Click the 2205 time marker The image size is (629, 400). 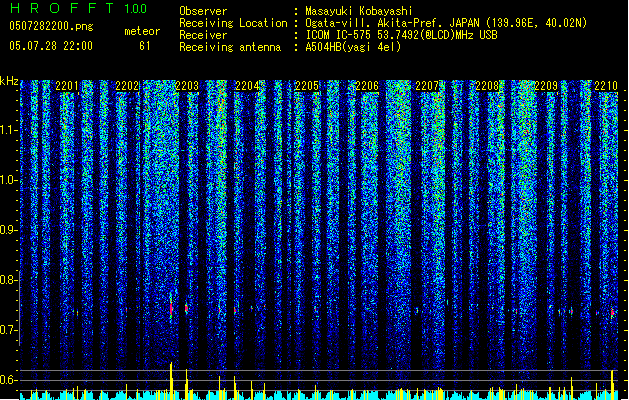tap(307, 86)
